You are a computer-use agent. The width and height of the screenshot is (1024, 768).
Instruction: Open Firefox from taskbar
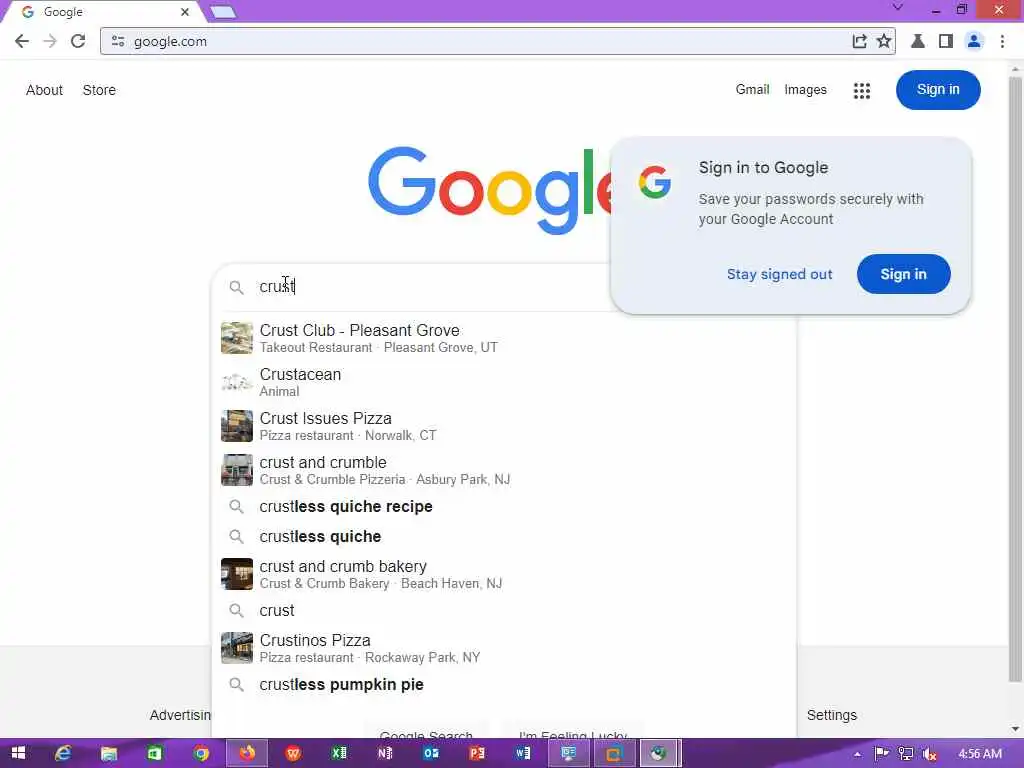[247, 753]
